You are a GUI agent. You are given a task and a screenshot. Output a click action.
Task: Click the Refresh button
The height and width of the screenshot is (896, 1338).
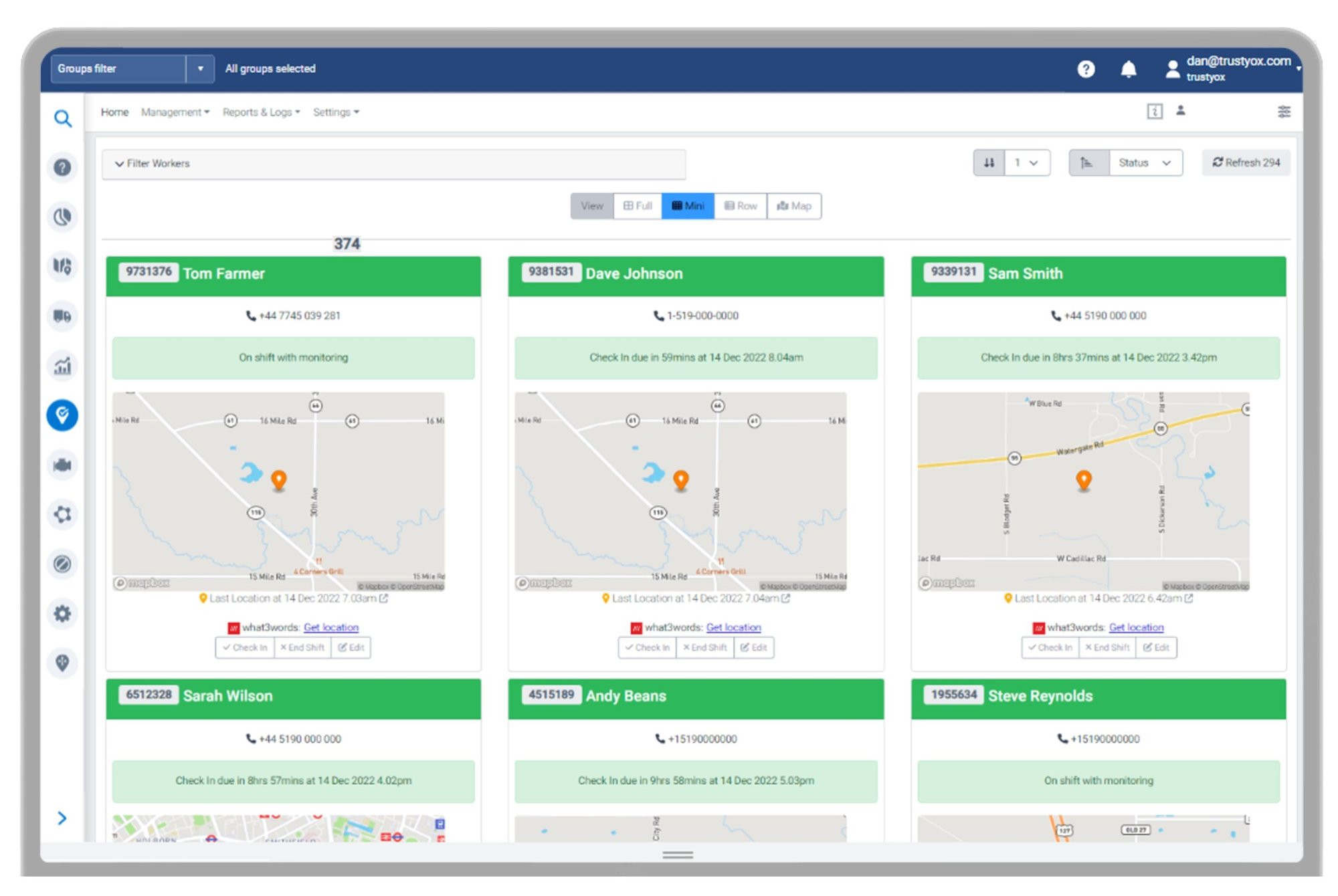click(1246, 162)
